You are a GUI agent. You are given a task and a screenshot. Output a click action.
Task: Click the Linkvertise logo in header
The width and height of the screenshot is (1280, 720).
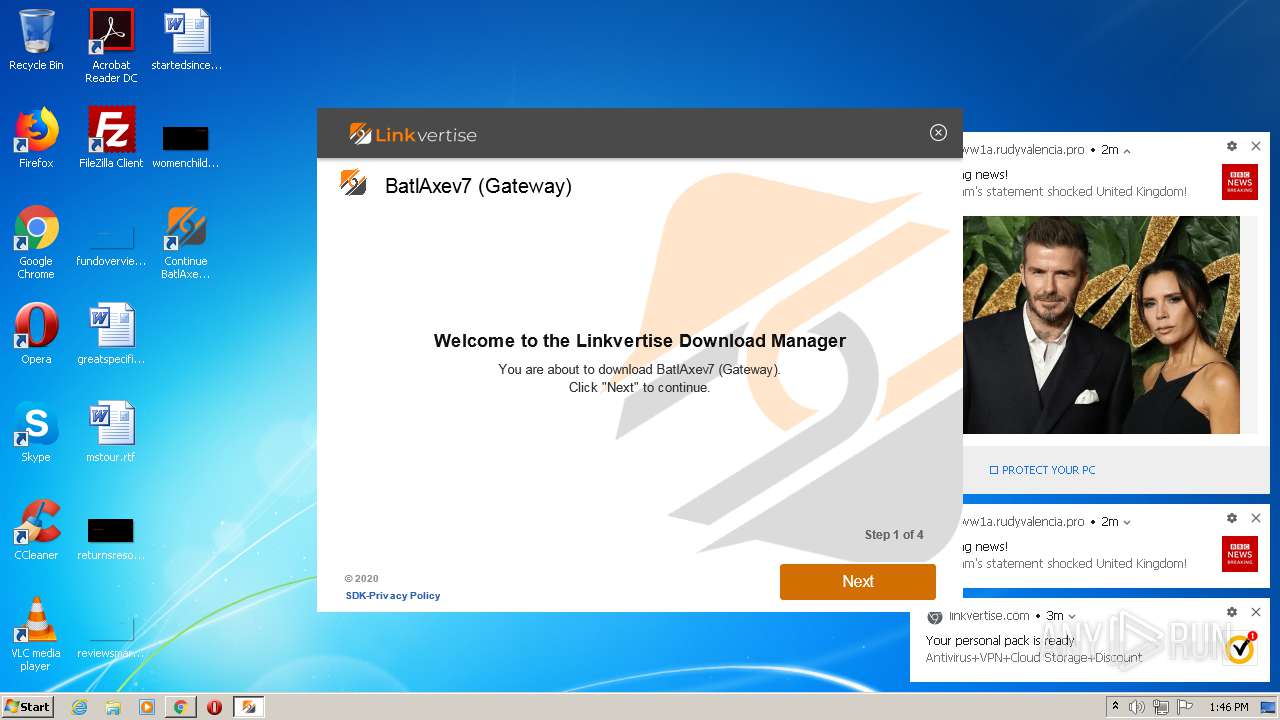coord(413,134)
